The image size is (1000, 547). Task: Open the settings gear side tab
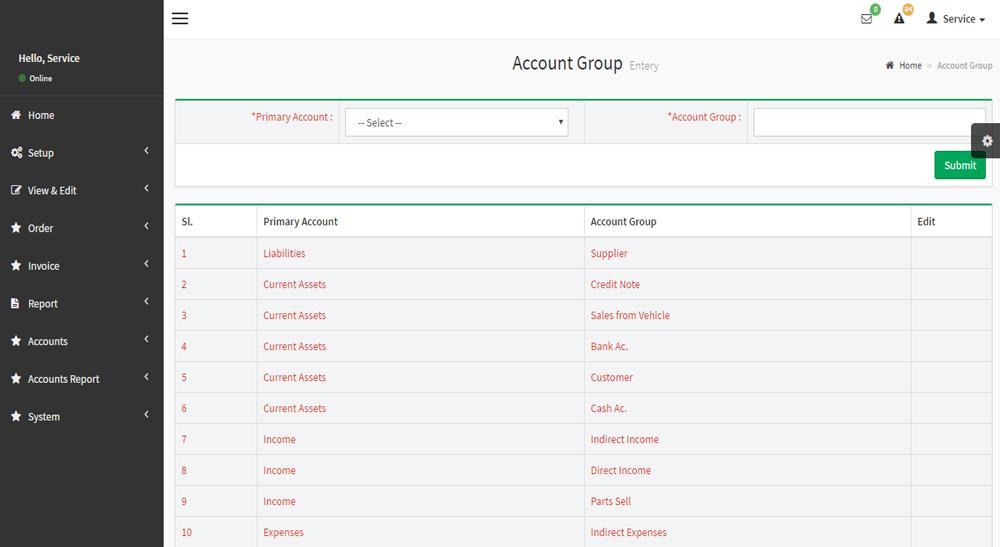986,141
